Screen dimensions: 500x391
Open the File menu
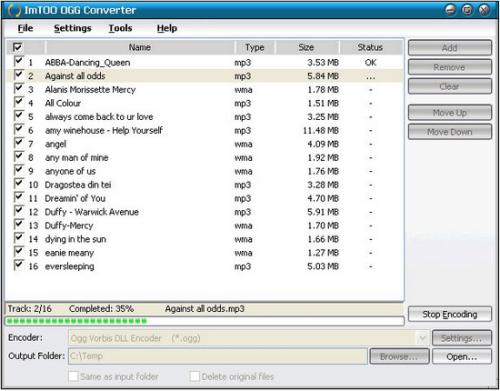tap(25, 28)
